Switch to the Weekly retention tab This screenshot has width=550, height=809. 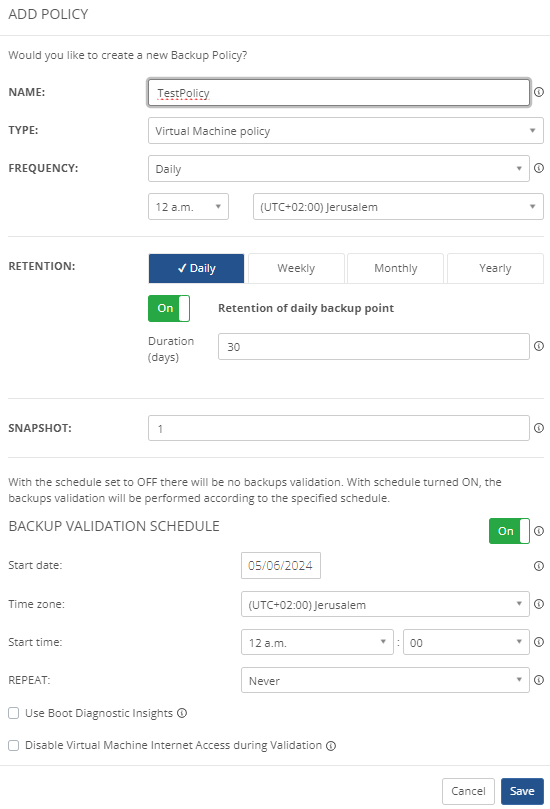(x=296, y=268)
